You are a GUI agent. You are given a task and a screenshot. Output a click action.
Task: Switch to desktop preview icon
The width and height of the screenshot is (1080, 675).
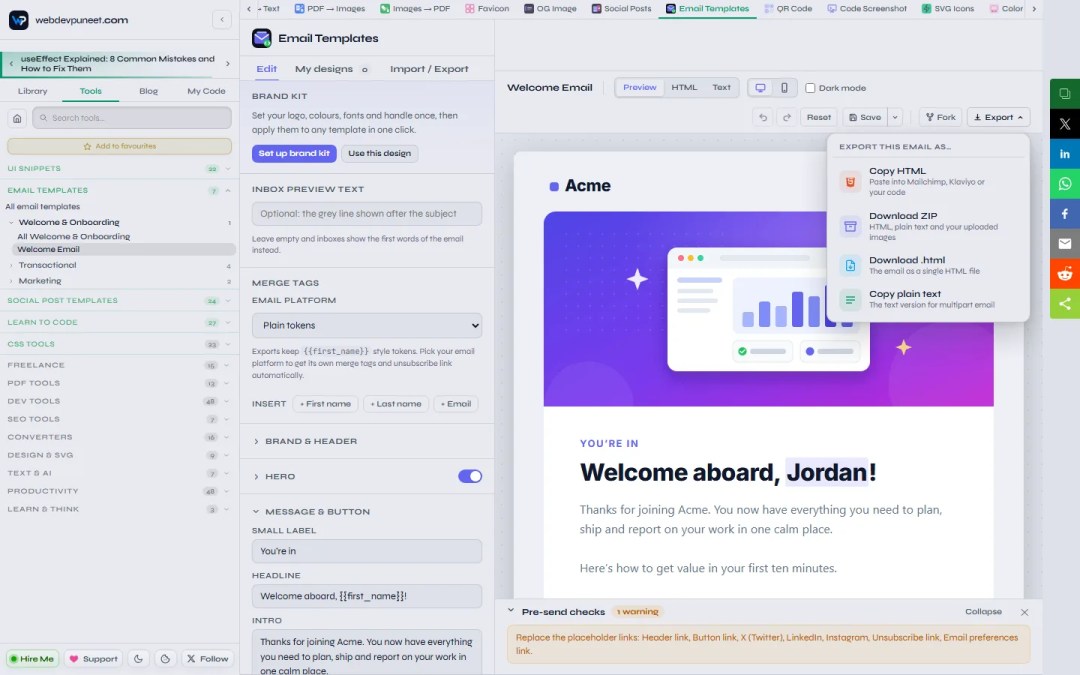click(760, 87)
